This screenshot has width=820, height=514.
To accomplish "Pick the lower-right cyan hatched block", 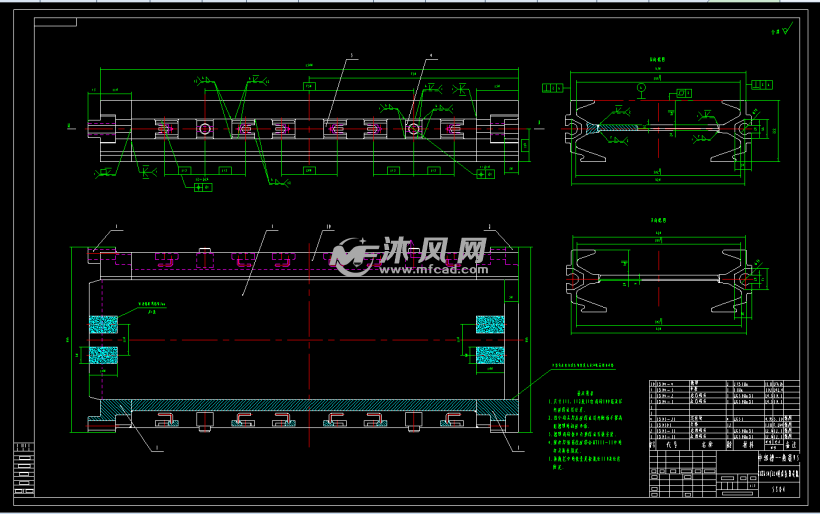I will 489,355.
